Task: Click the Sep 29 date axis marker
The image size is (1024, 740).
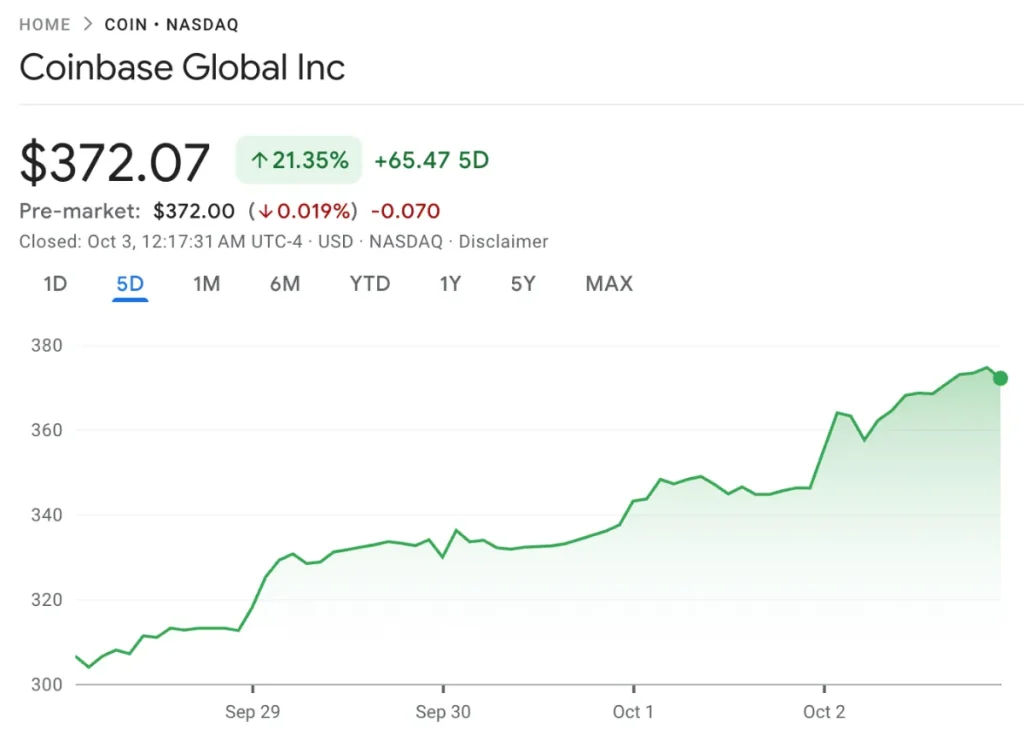Action: [253, 711]
